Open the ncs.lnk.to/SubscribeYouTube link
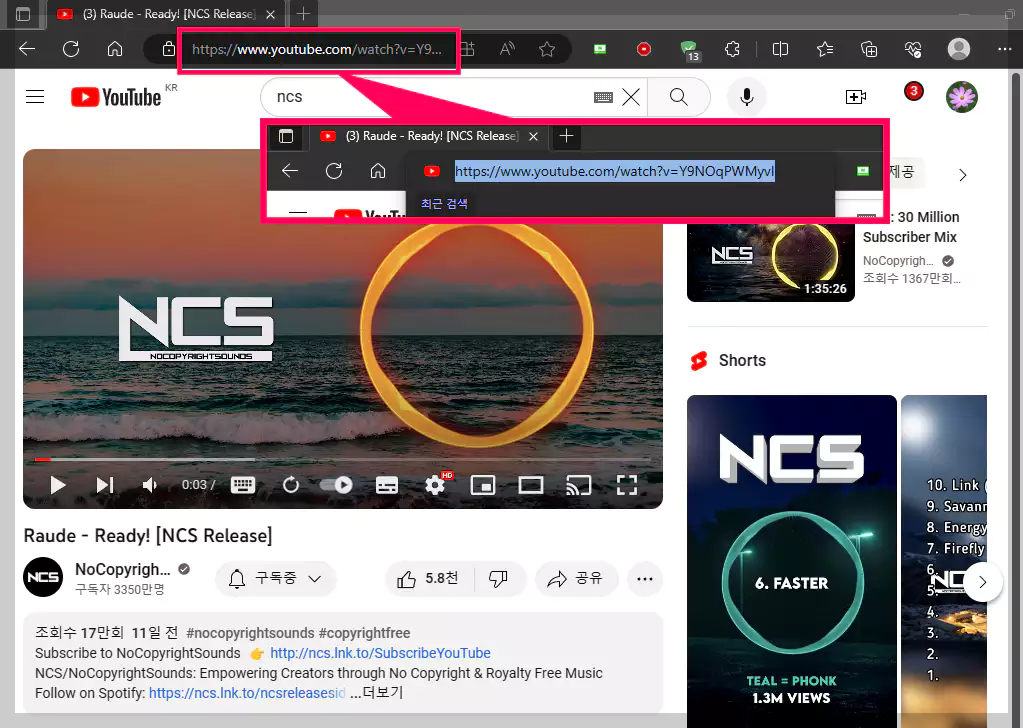 click(x=380, y=653)
